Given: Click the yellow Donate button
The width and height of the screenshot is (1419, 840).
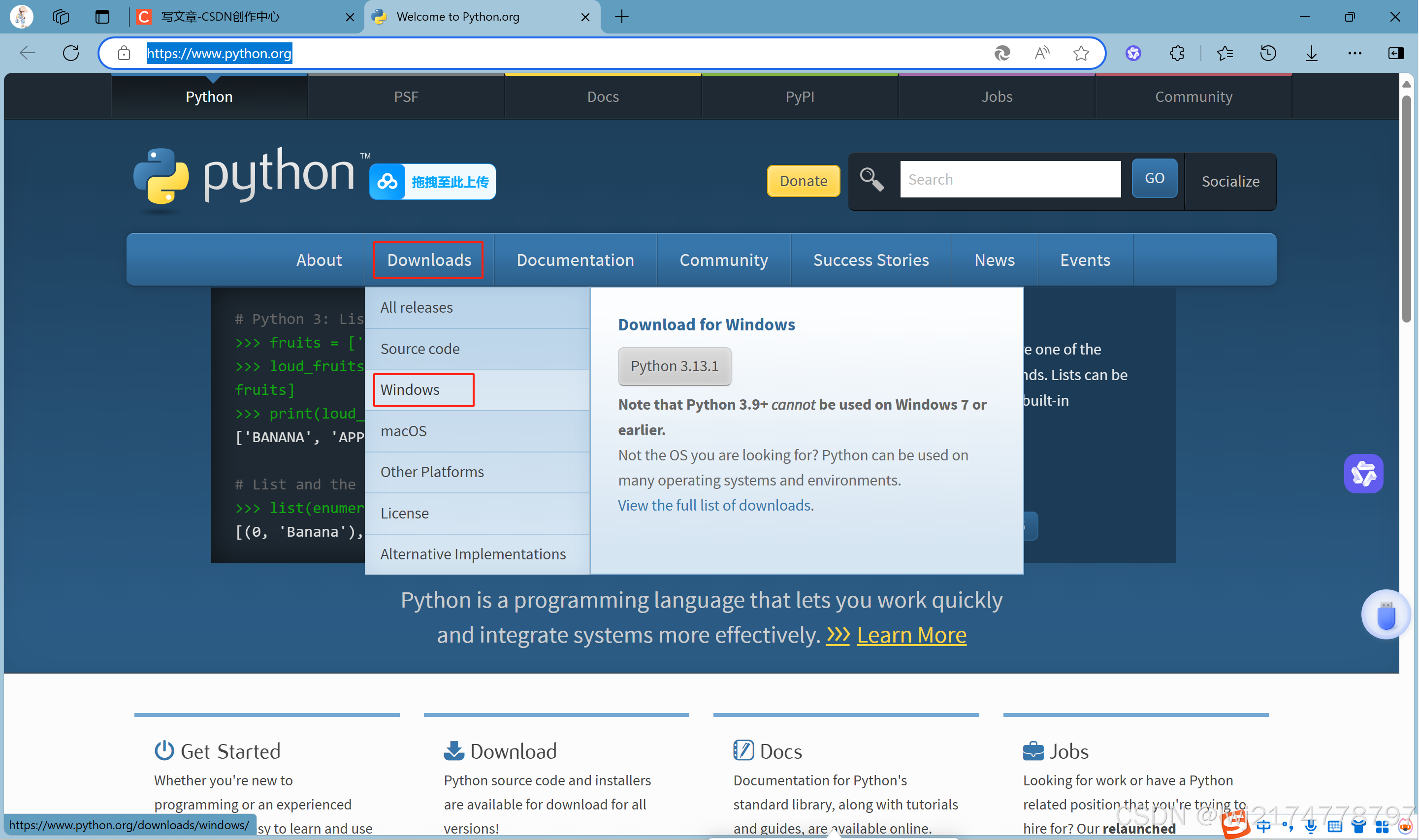Looking at the screenshot, I should point(803,181).
